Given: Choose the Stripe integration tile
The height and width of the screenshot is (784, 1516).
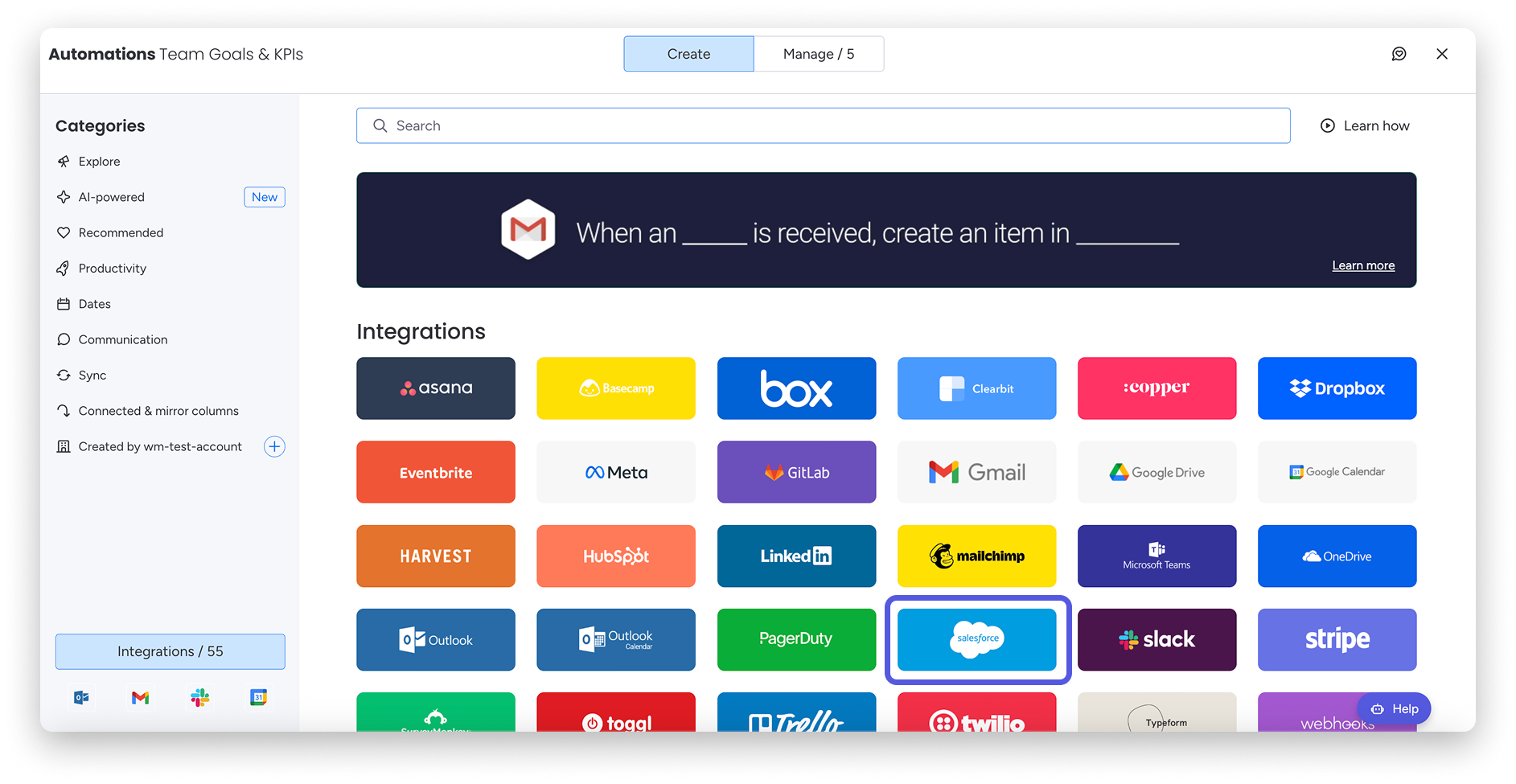Looking at the screenshot, I should (x=1337, y=639).
